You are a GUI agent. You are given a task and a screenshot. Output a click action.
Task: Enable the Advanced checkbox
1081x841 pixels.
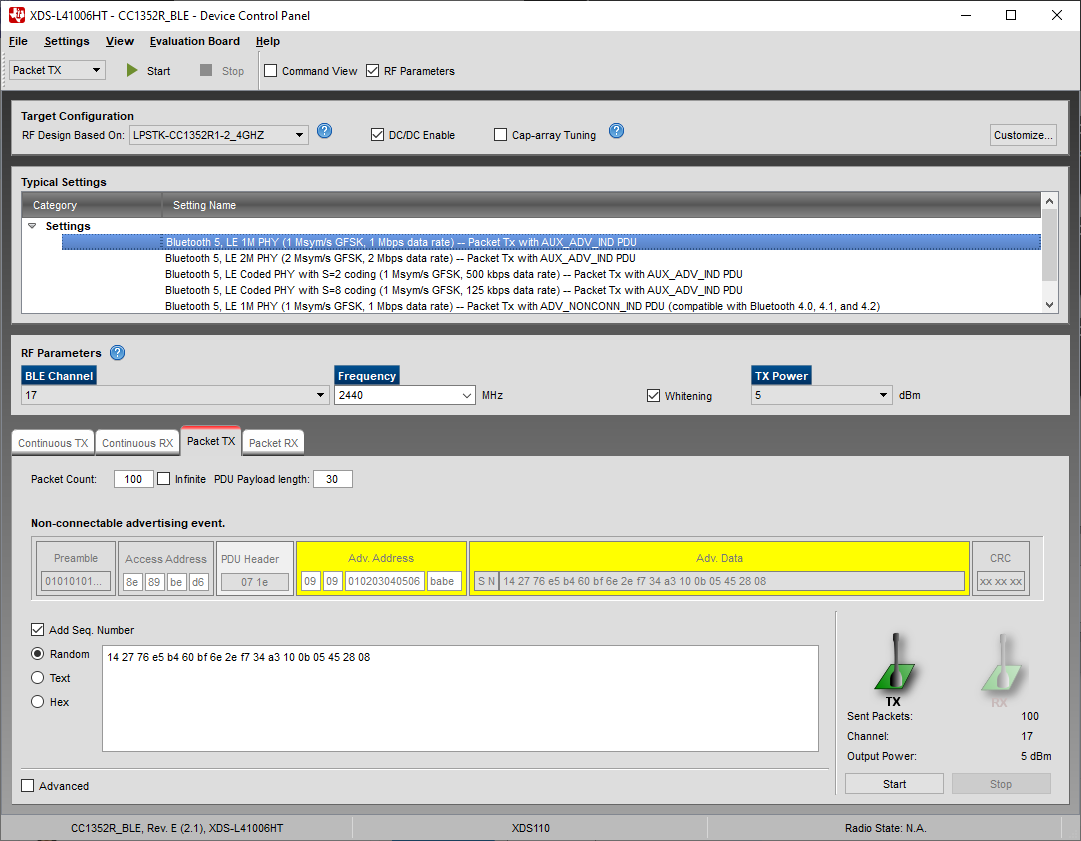[28, 785]
